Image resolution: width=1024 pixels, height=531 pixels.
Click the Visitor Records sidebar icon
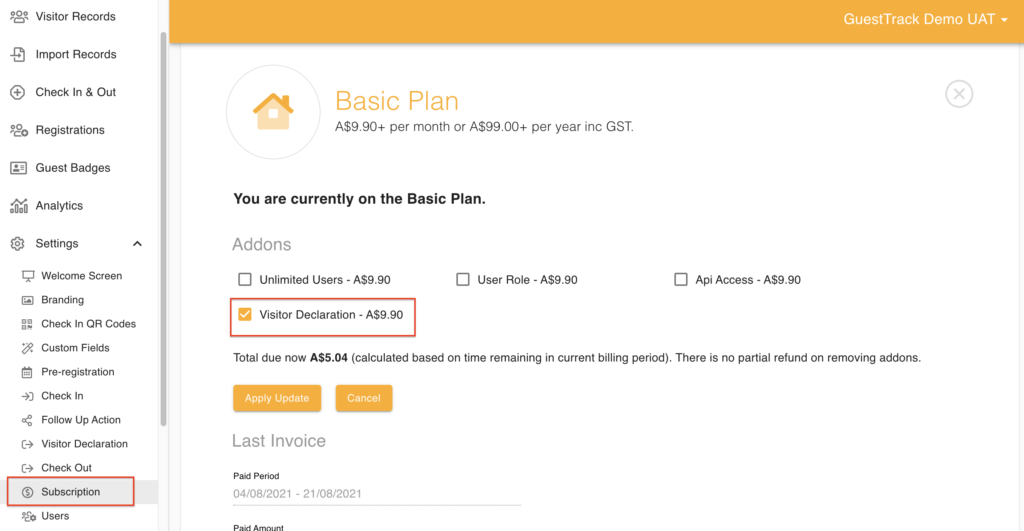(x=18, y=16)
